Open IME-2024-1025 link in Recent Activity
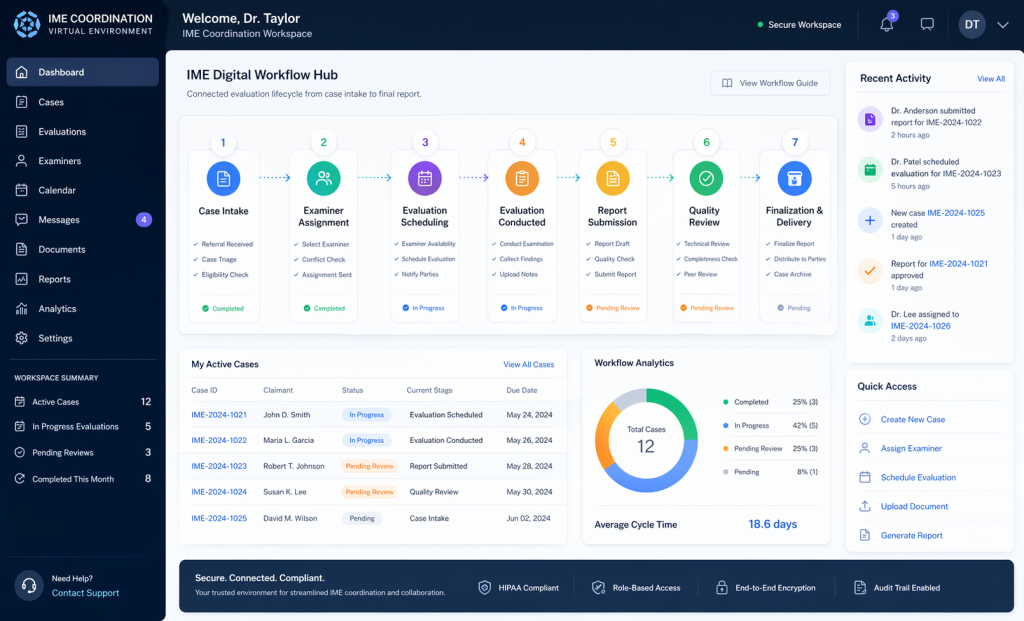Image resolution: width=1024 pixels, height=621 pixels. pyautogui.click(x=955, y=213)
